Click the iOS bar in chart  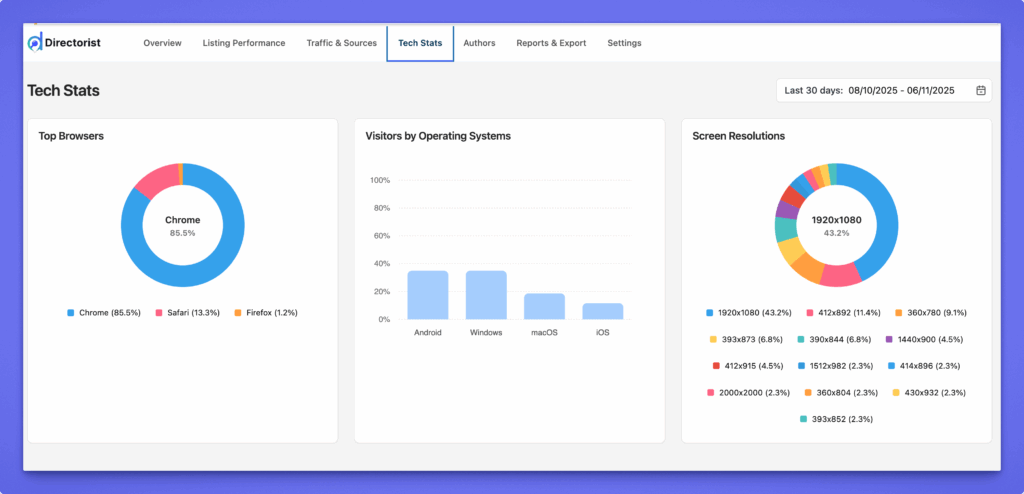[x=603, y=311]
